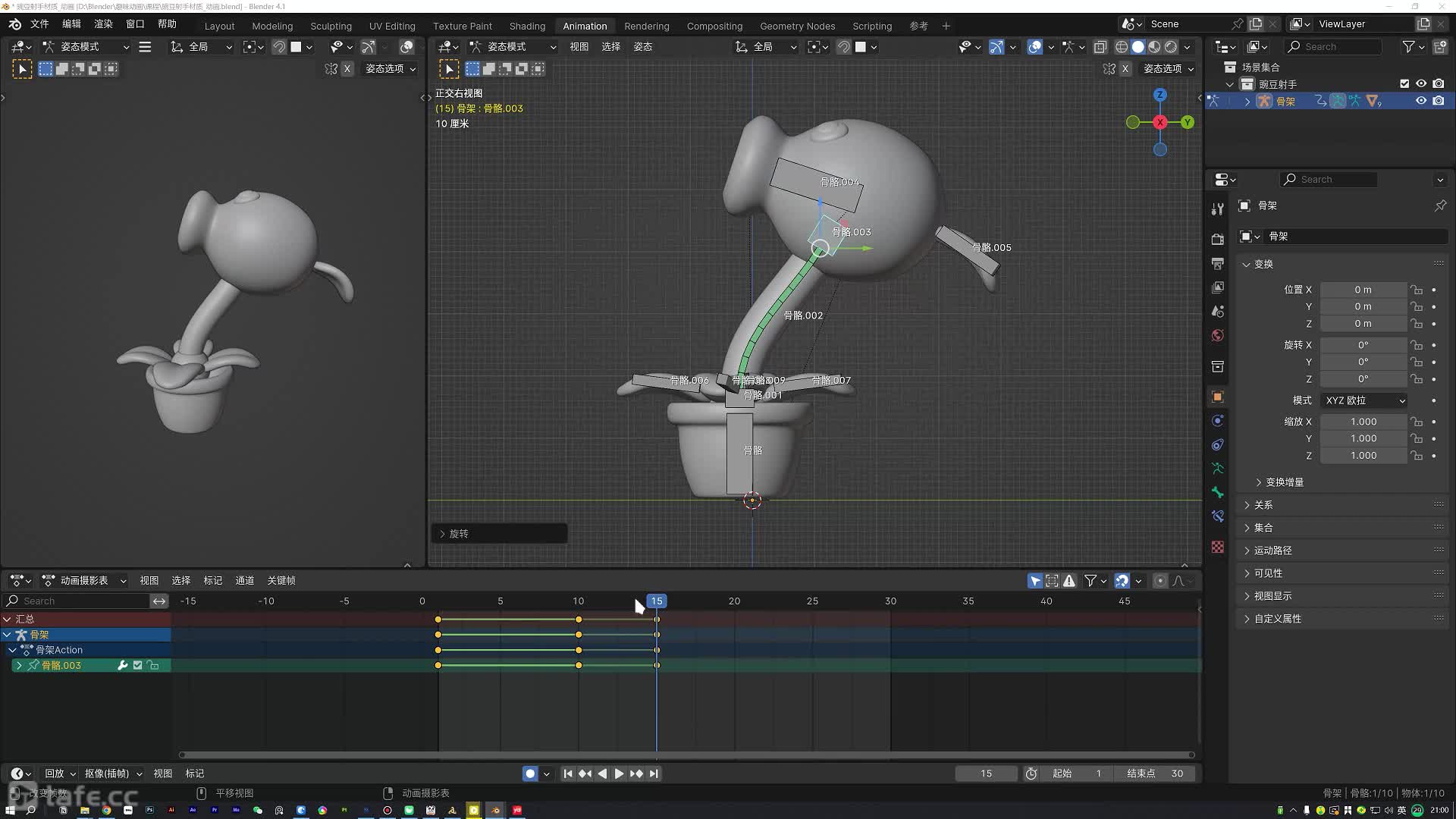
Task: Jump to next keyframe
Action: coord(636,773)
